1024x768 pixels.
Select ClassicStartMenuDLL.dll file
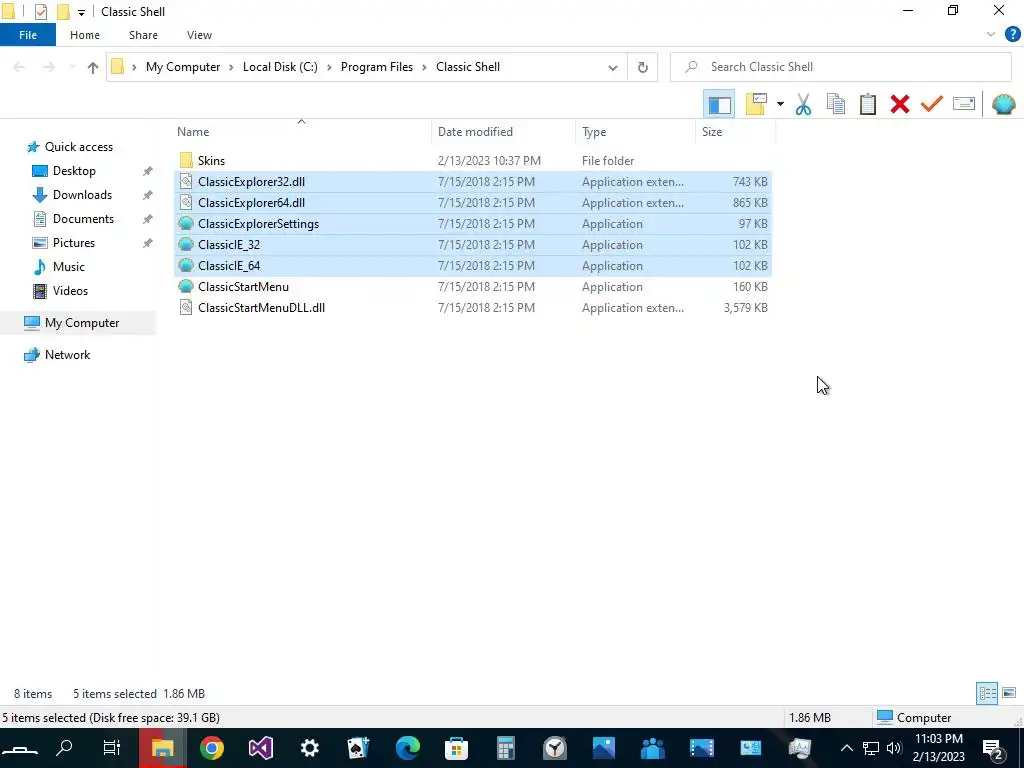(x=473, y=308)
